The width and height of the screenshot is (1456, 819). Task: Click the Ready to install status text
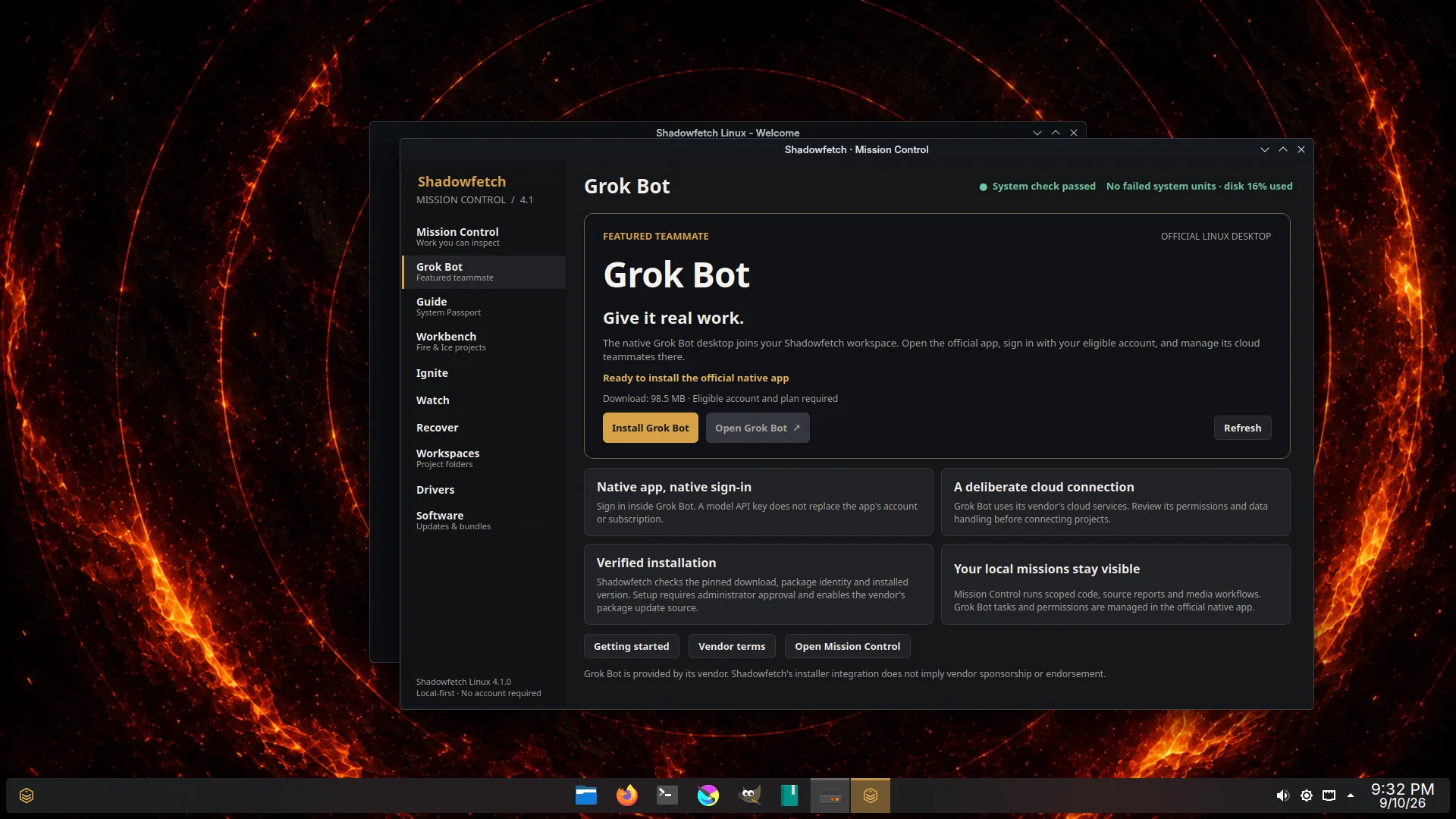695,378
